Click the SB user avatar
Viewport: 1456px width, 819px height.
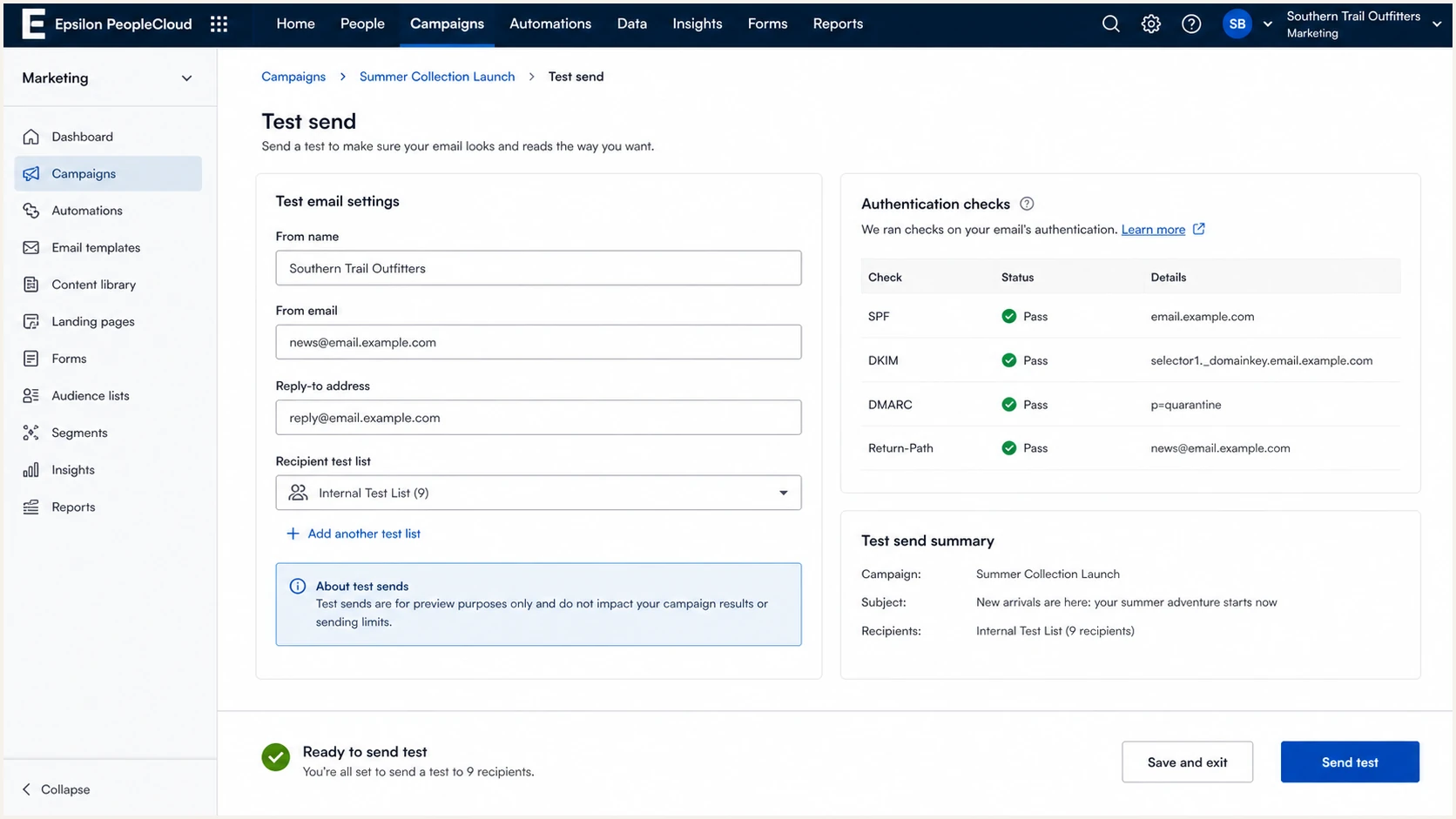[x=1237, y=23]
